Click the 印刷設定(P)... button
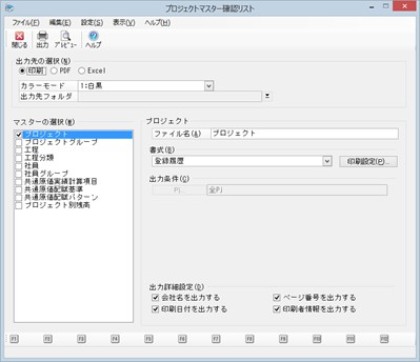 pos(368,162)
